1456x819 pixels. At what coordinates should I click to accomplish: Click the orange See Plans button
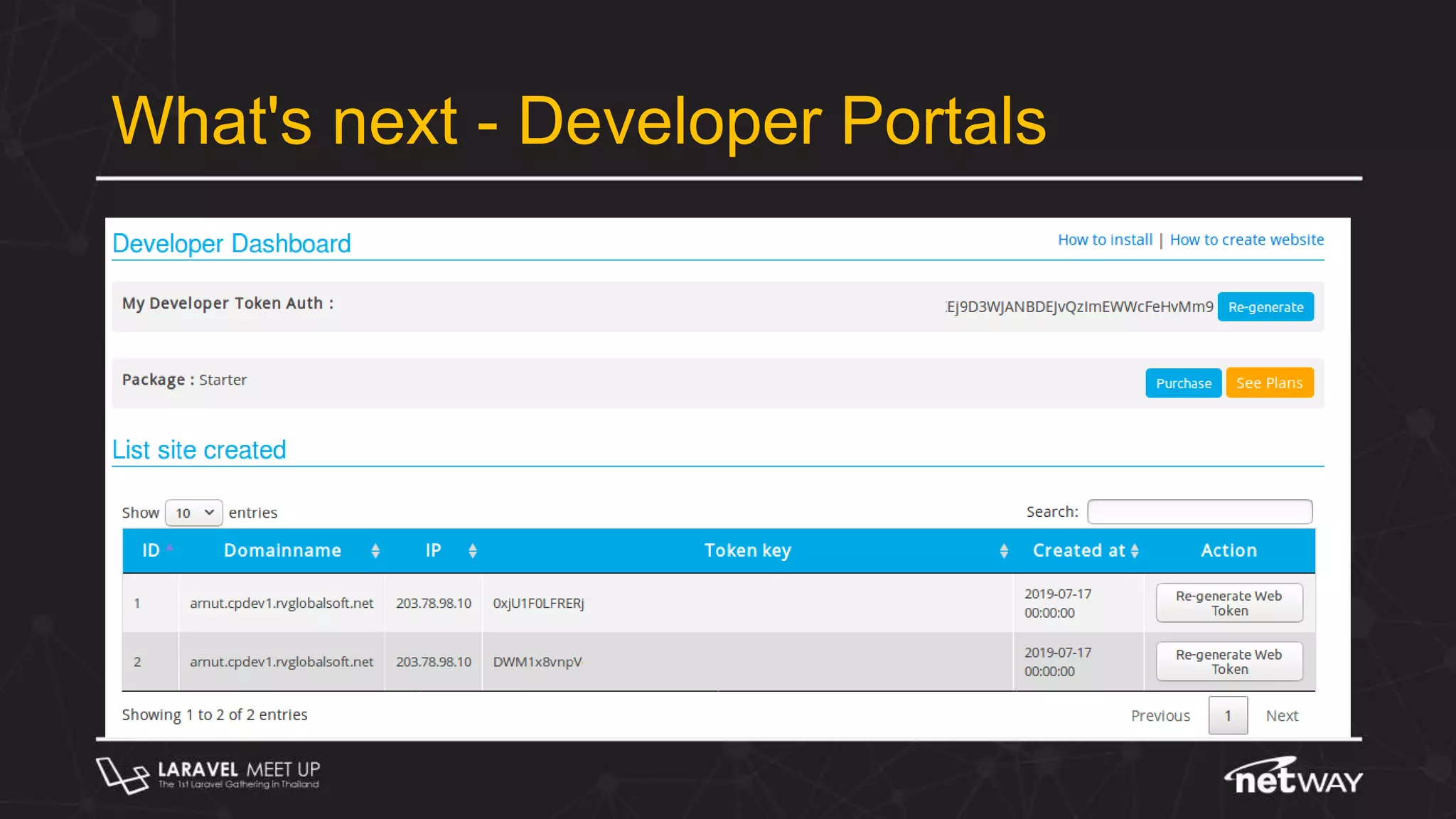(1270, 383)
